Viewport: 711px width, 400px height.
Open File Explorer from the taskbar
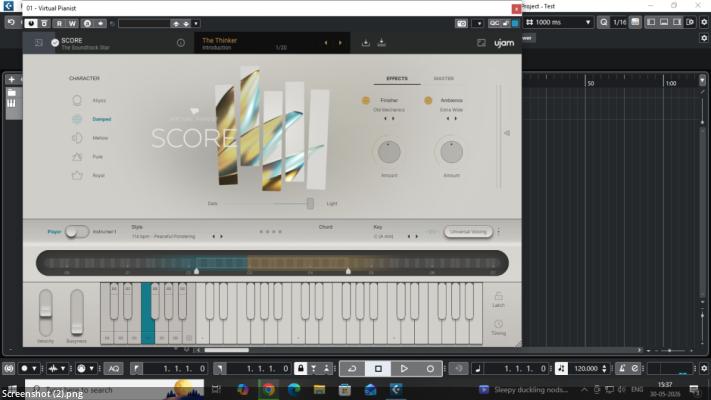[319, 389]
